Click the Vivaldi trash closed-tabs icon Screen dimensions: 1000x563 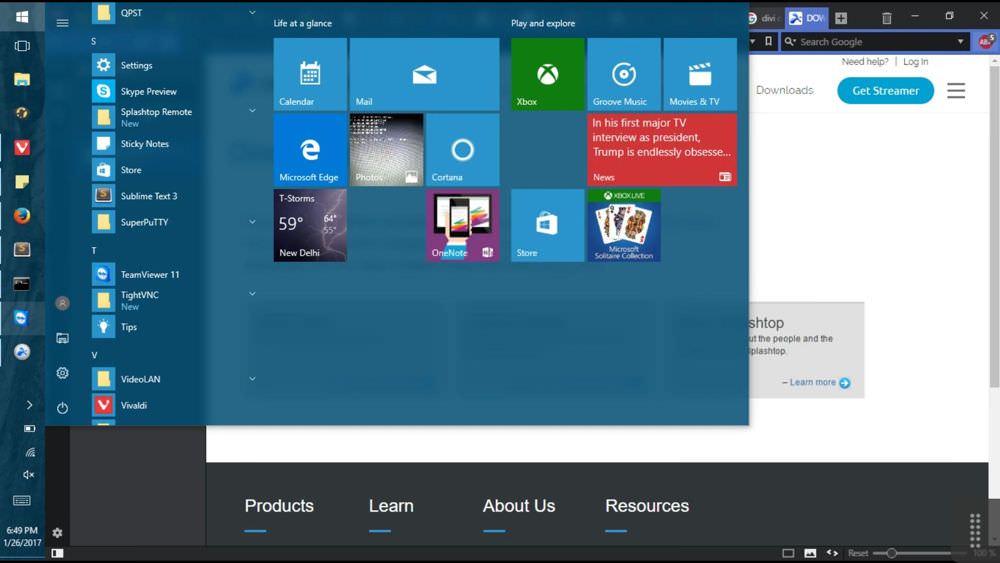(886, 18)
